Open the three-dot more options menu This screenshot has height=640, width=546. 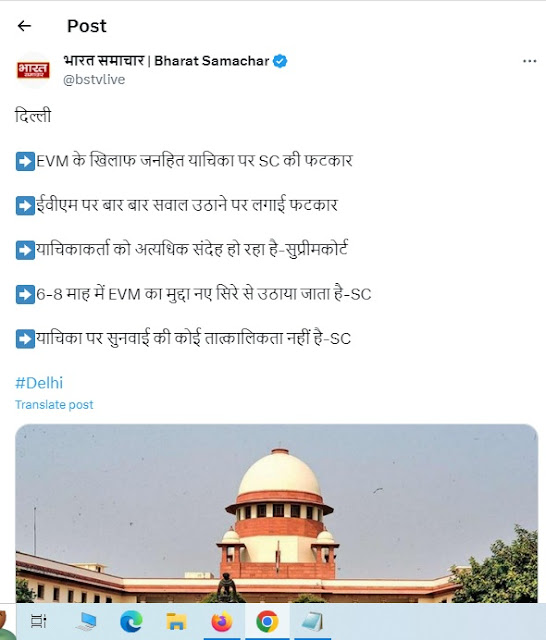[529, 61]
